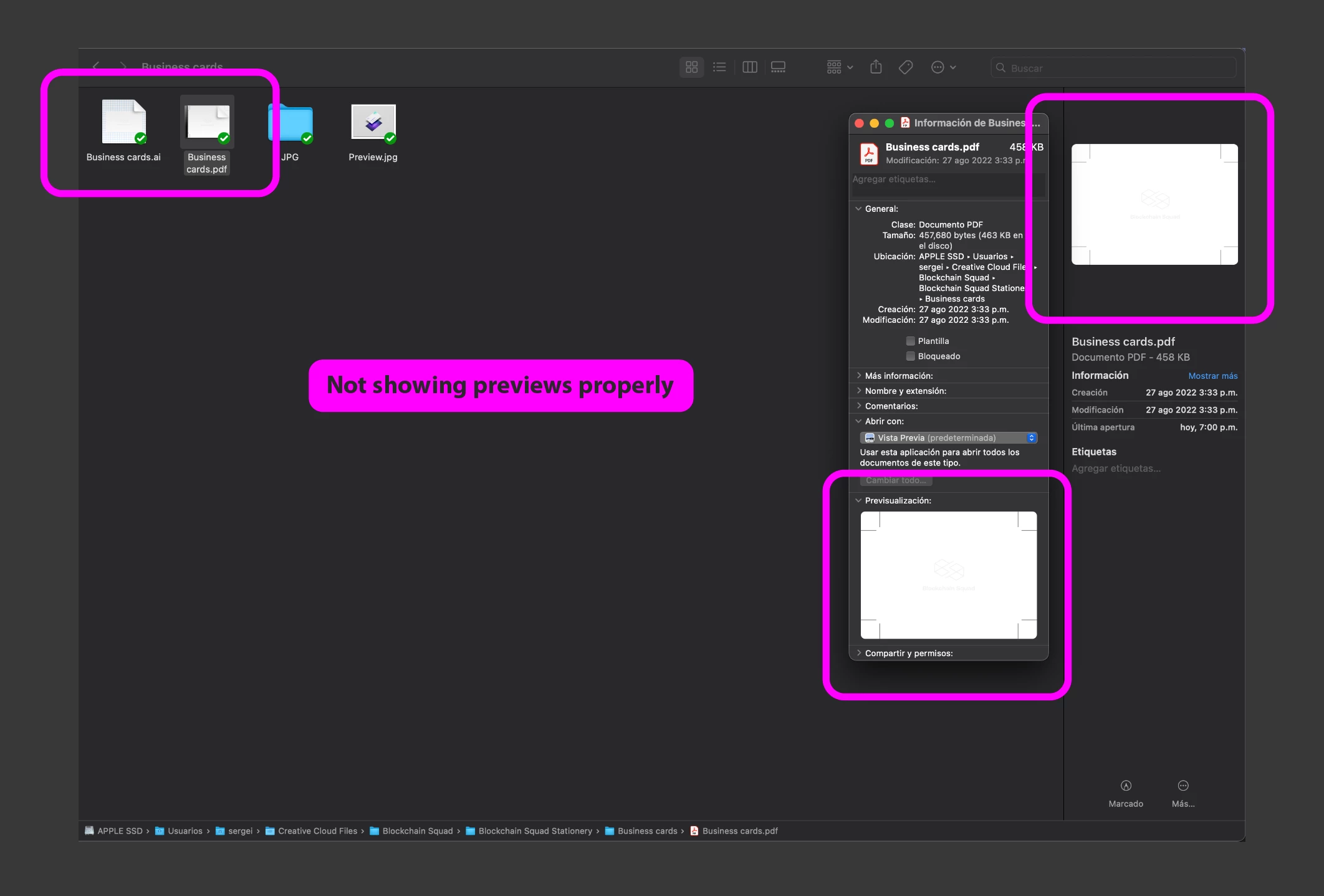
Task: Switch Finder to icon view
Action: (x=691, y=67)
